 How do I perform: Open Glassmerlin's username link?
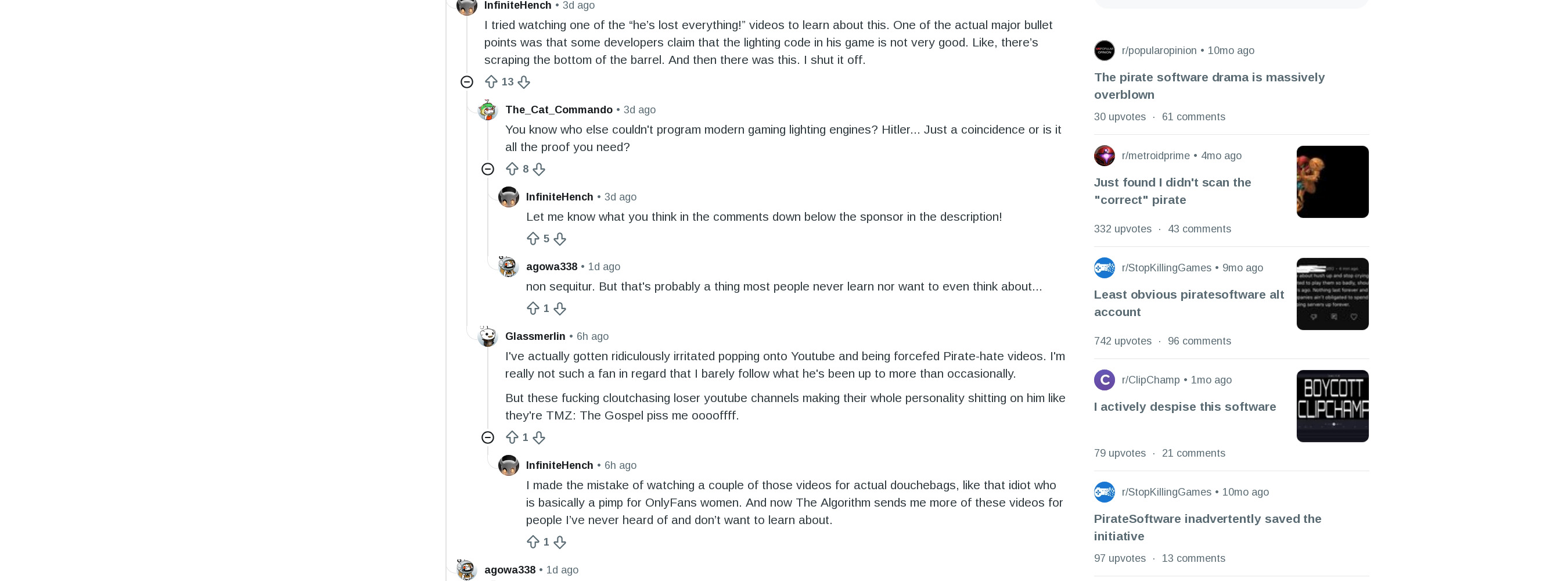pos(535,336)
